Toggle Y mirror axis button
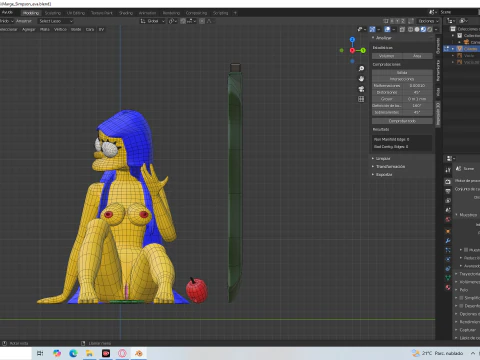The width and height of the screenshot is (480, 360). [x=398, y=21]
